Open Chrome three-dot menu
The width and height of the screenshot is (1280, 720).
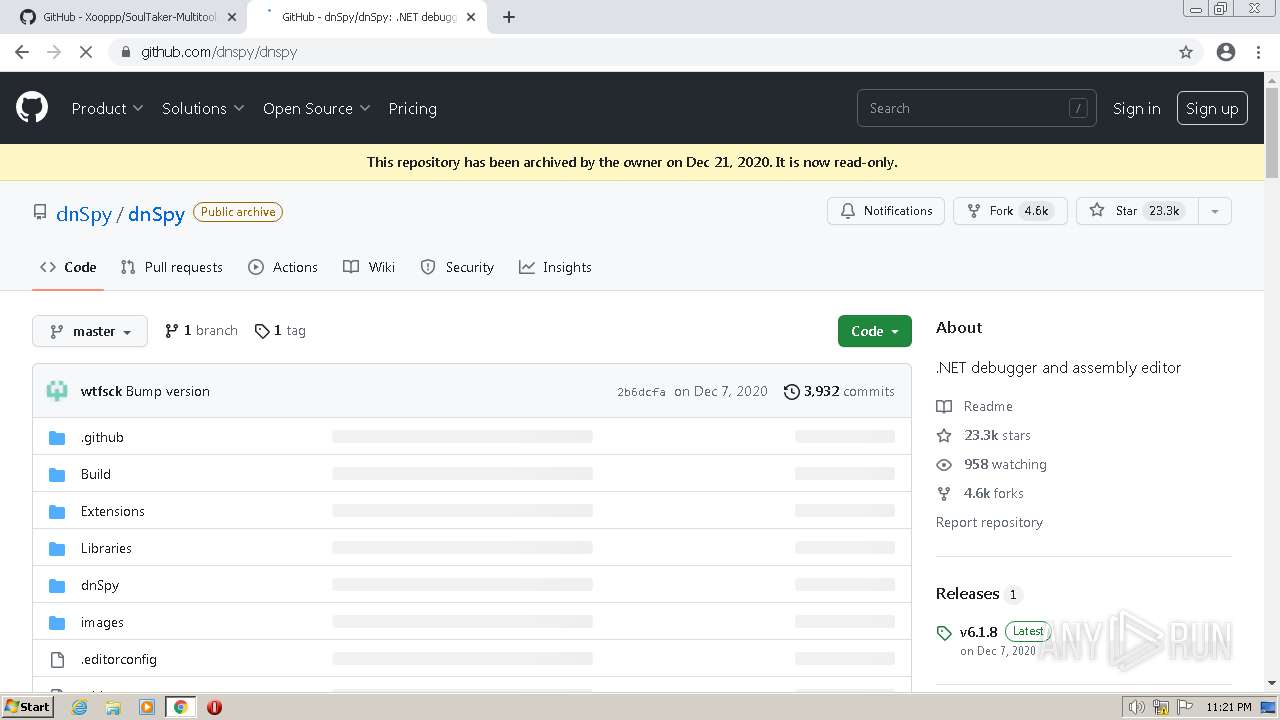(1258, 52)
